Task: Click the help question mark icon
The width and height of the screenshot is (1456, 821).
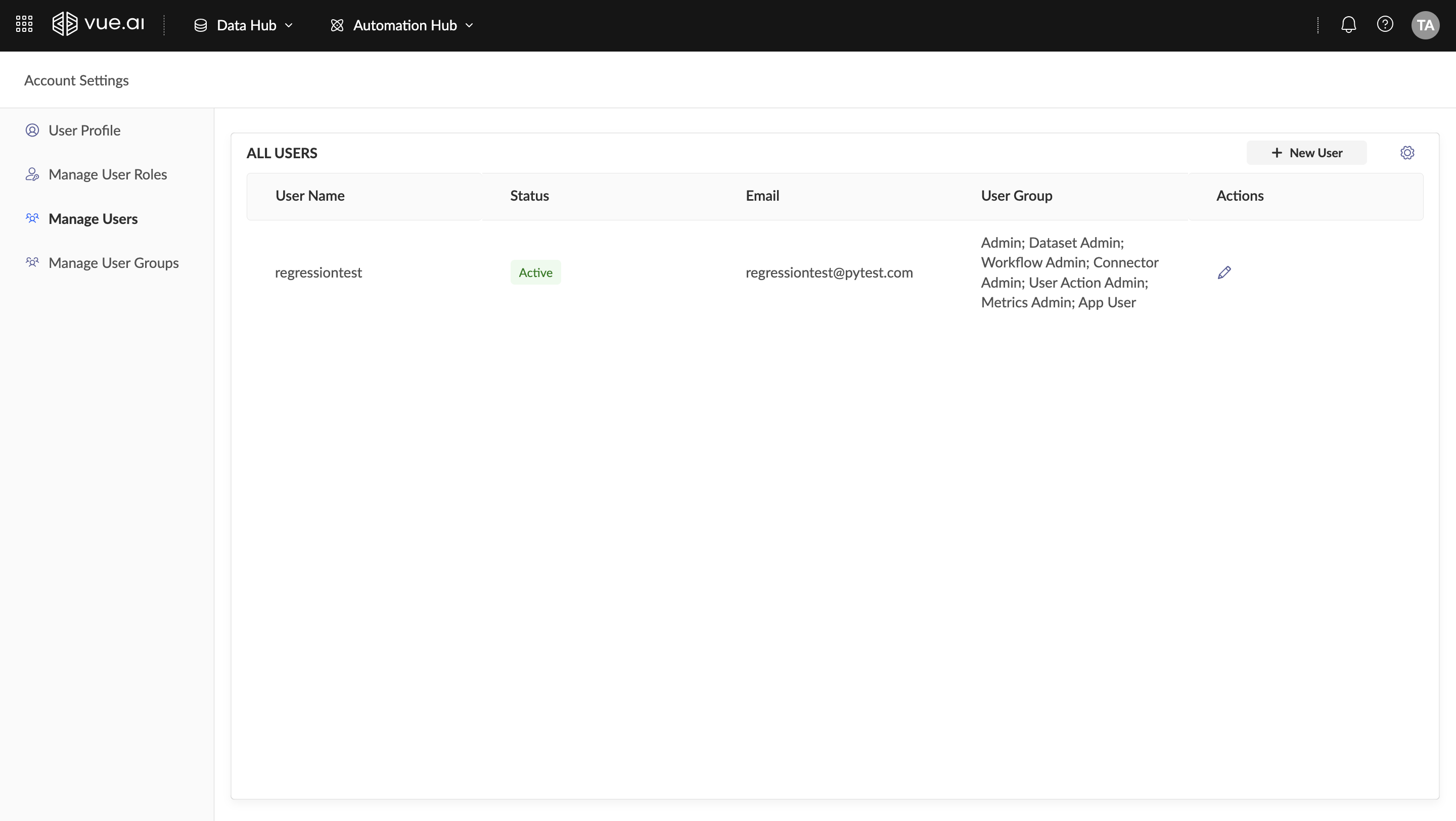Action: (1384, 24)
